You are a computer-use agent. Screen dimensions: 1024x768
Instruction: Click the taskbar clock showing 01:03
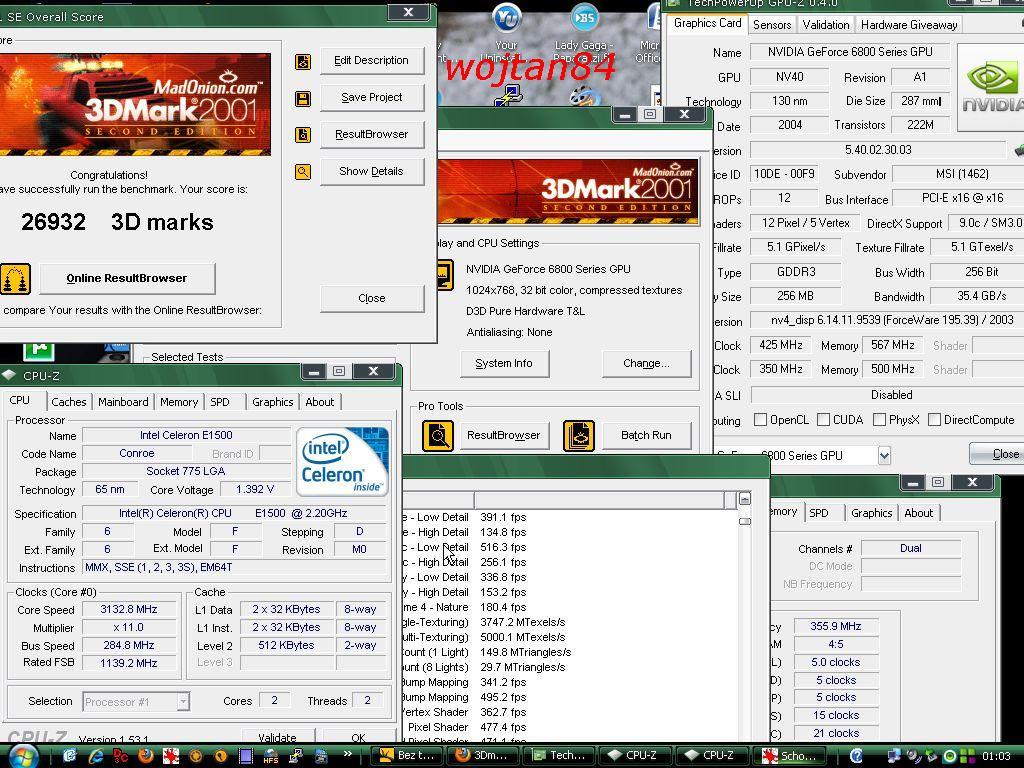995,756
